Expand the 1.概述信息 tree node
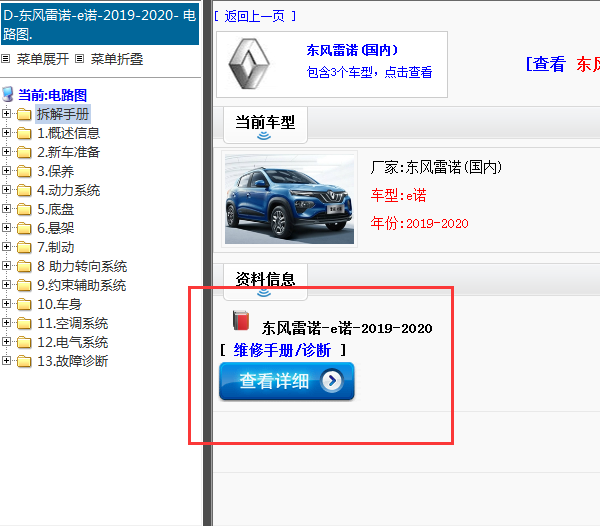Screen dimensions: 600x526 coord(6,133)
